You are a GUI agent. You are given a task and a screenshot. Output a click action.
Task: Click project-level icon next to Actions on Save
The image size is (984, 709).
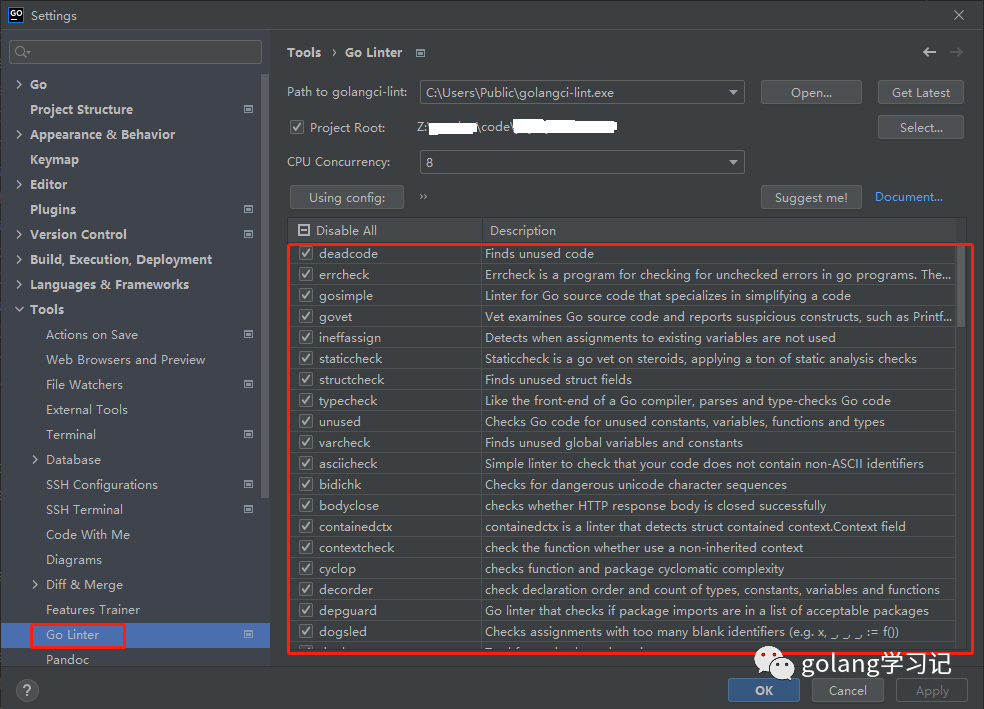(x=249, y=334)
